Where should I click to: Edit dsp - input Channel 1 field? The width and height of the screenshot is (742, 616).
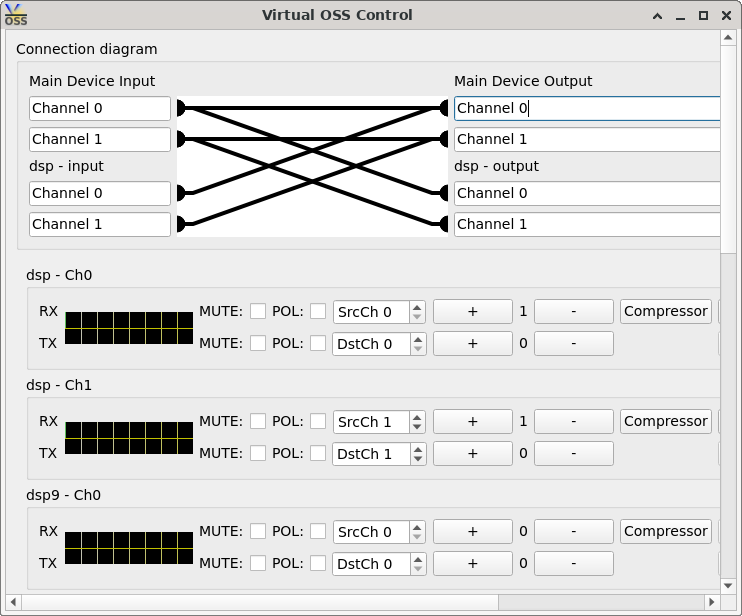[100, 224]
